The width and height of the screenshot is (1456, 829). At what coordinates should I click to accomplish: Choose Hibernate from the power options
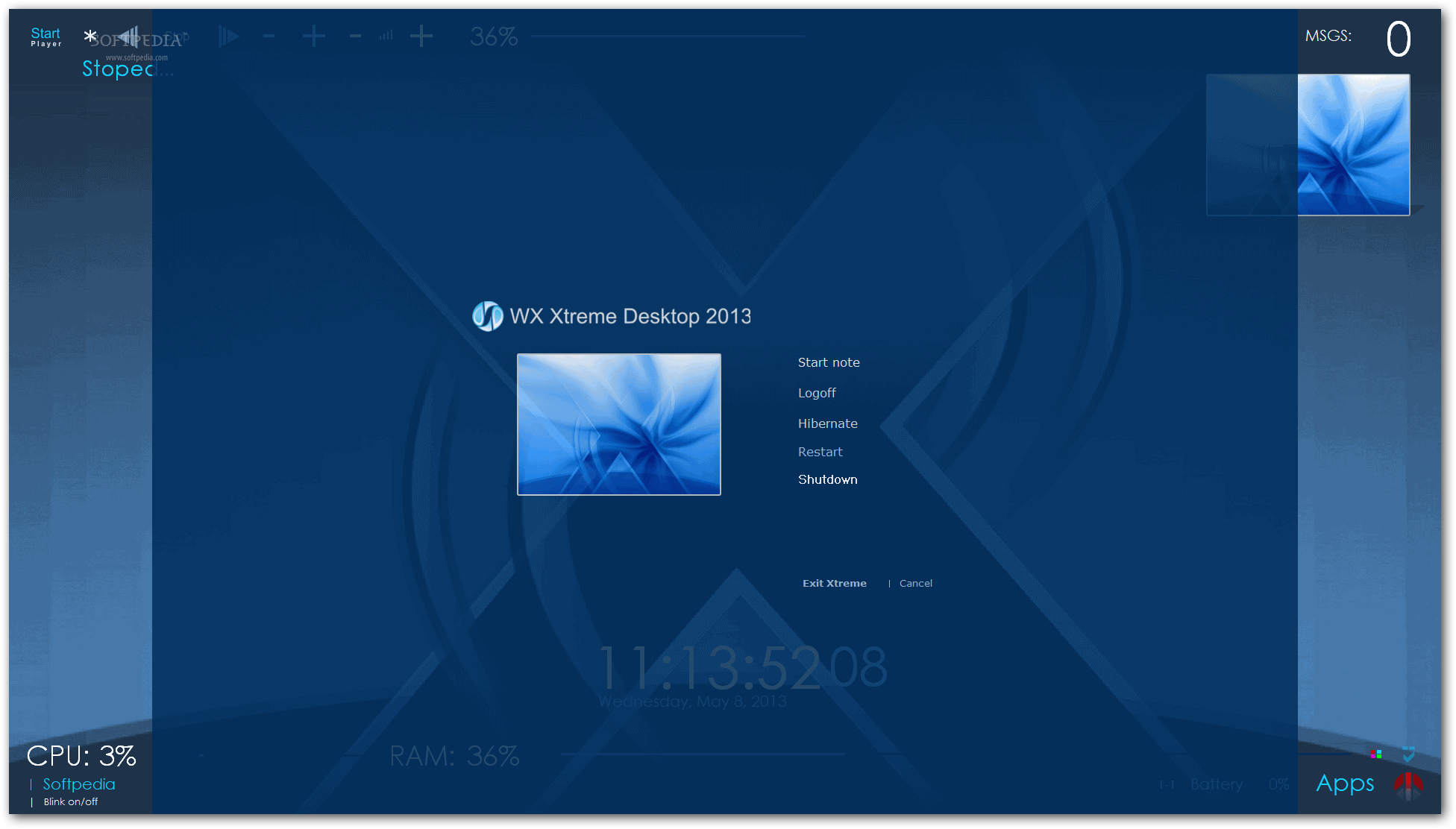(x=827, y=423)
